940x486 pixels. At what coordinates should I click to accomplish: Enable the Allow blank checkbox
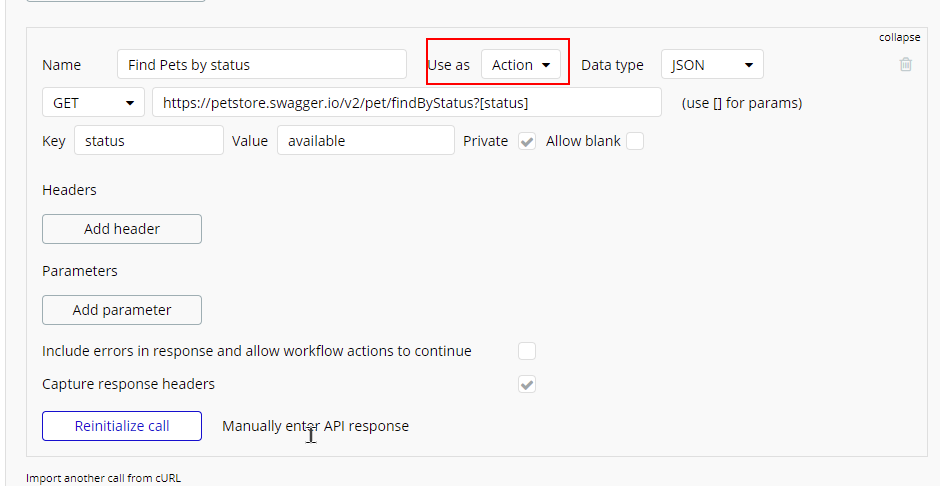tap(635, 141)
